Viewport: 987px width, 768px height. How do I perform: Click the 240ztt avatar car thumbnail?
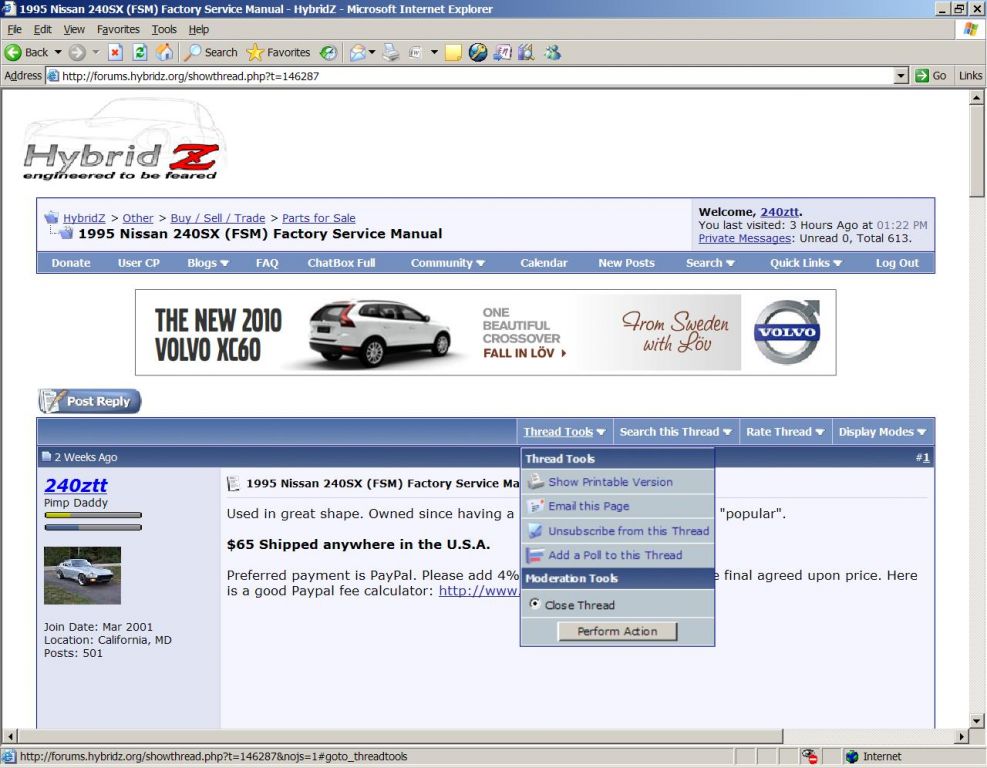pyautogui.click(x=82, y=575)
